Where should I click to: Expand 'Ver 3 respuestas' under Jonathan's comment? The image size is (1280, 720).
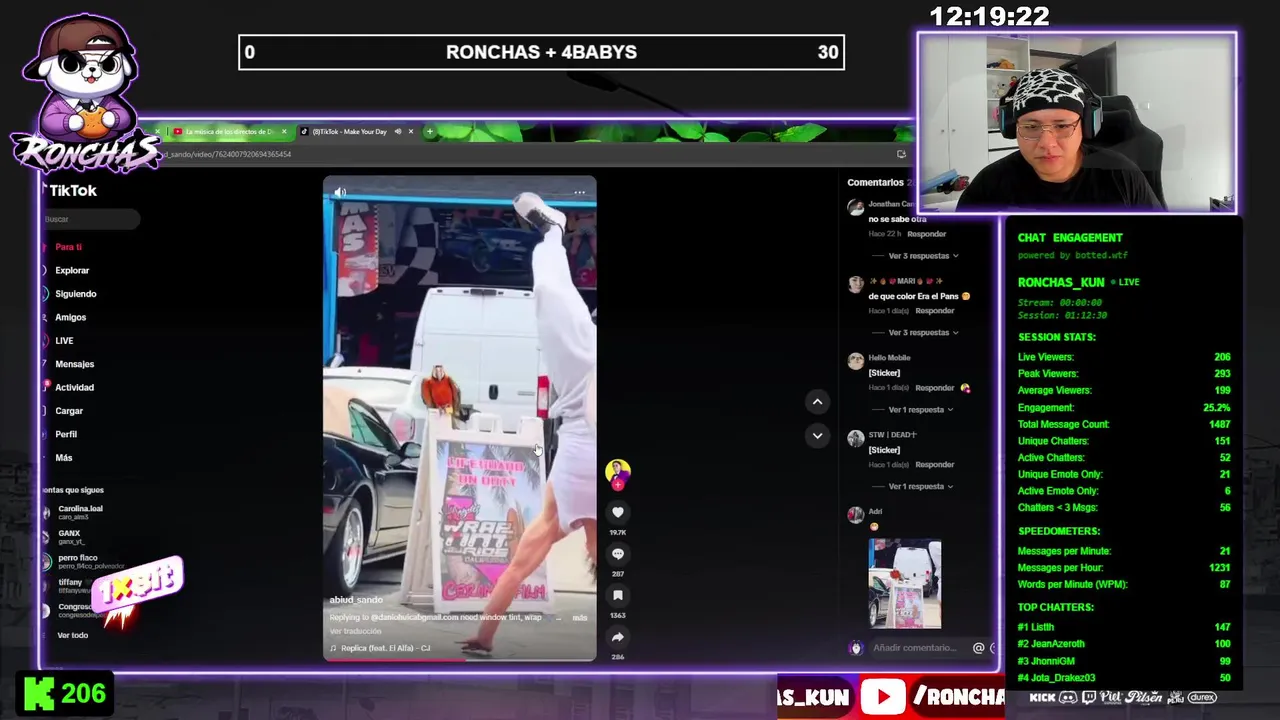[x=923, y=256]
